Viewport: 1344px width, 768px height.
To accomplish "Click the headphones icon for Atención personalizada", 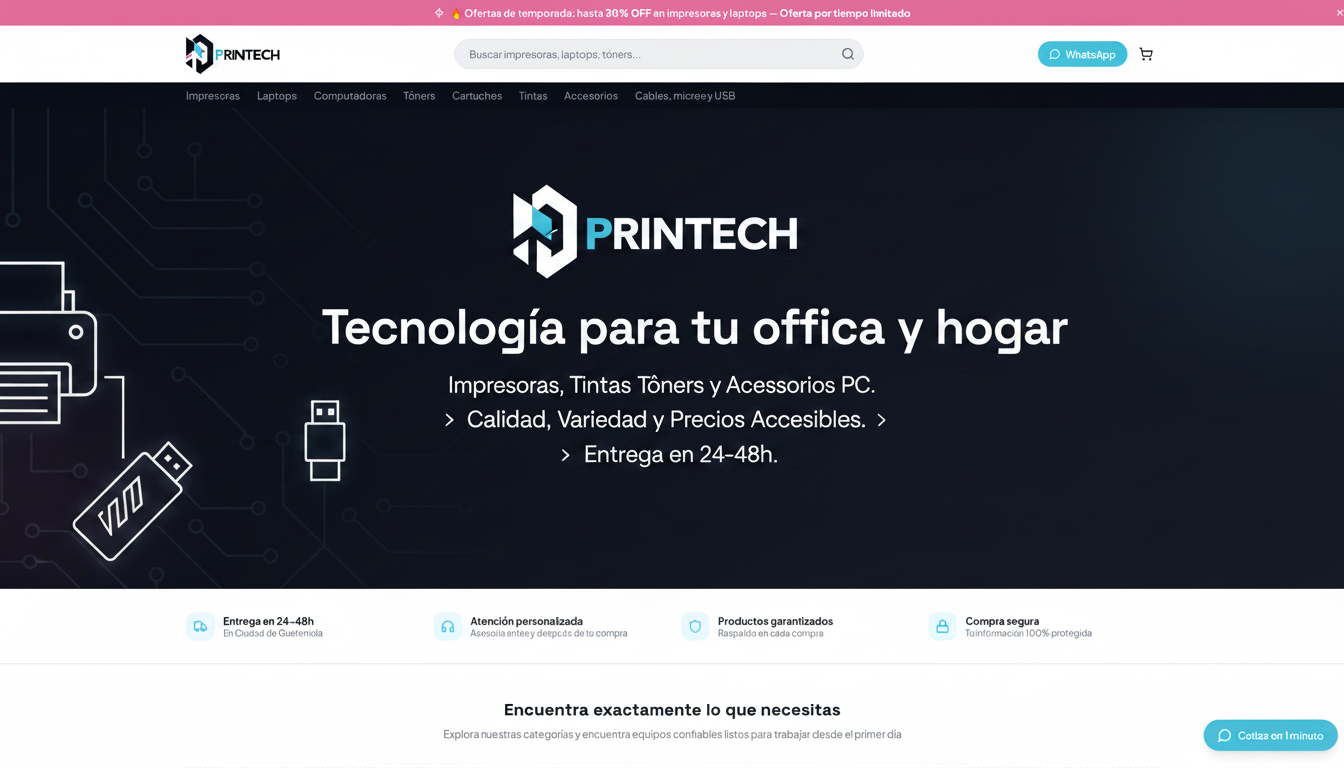I will coord(448,626).
